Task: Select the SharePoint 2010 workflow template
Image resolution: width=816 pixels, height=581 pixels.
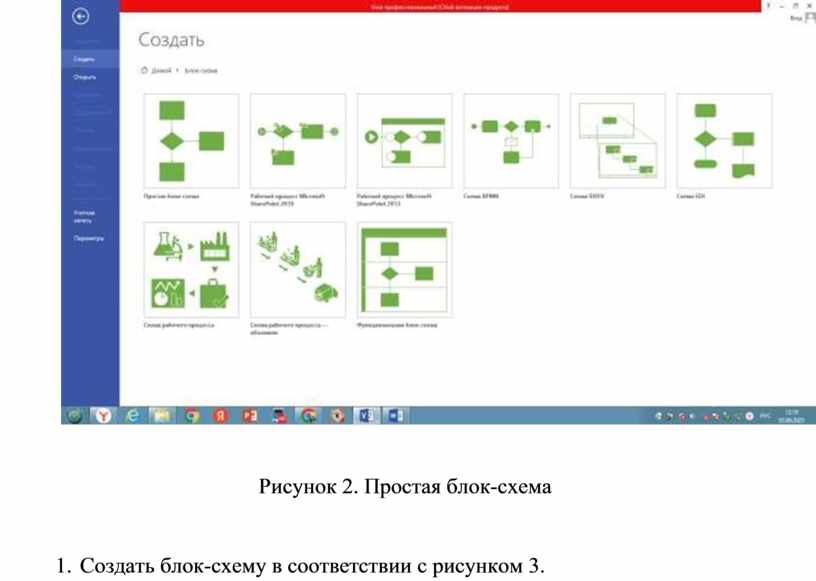Action: coord(297,141)
